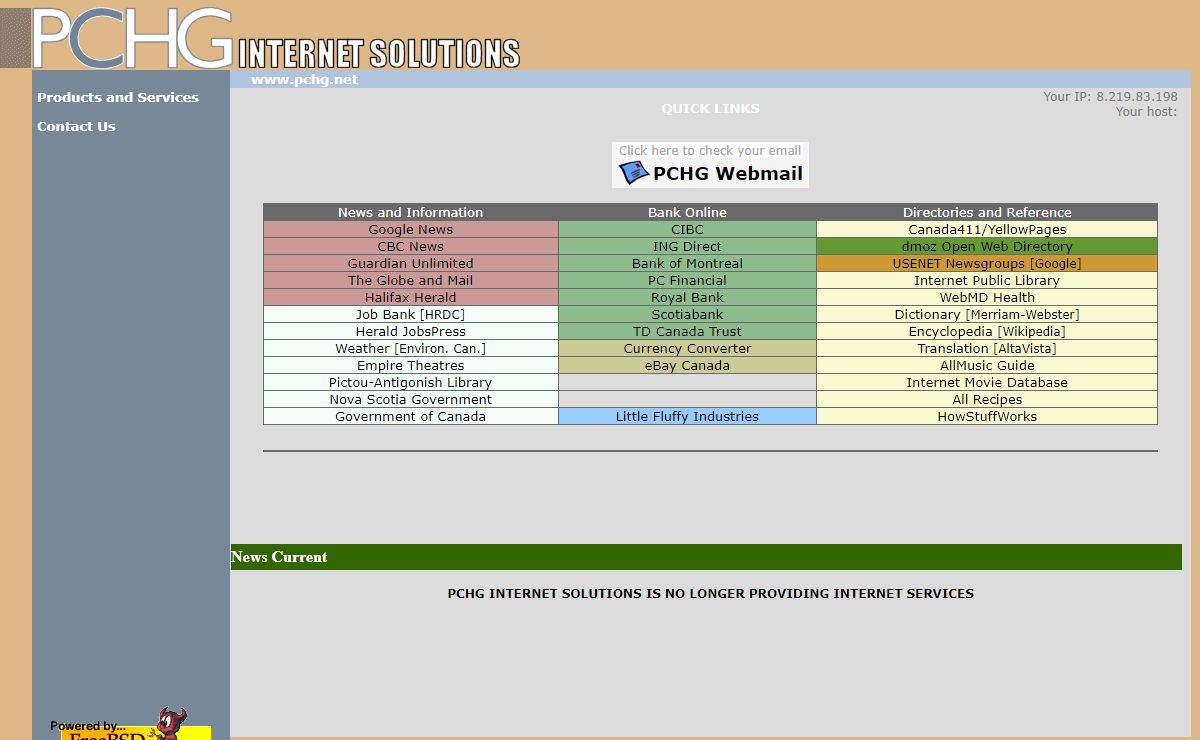Open Translation [AltaVista] link
Viewport: 1200px width, 740px height.
pos(987,349)
